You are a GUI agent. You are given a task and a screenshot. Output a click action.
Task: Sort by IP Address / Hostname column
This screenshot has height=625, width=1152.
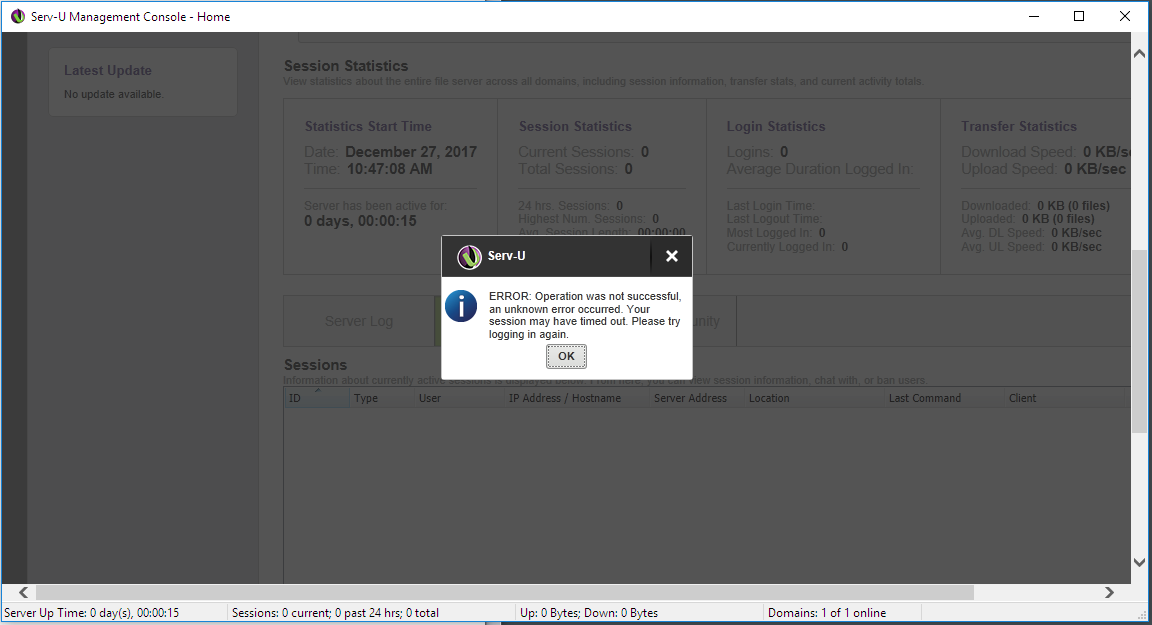577,398
